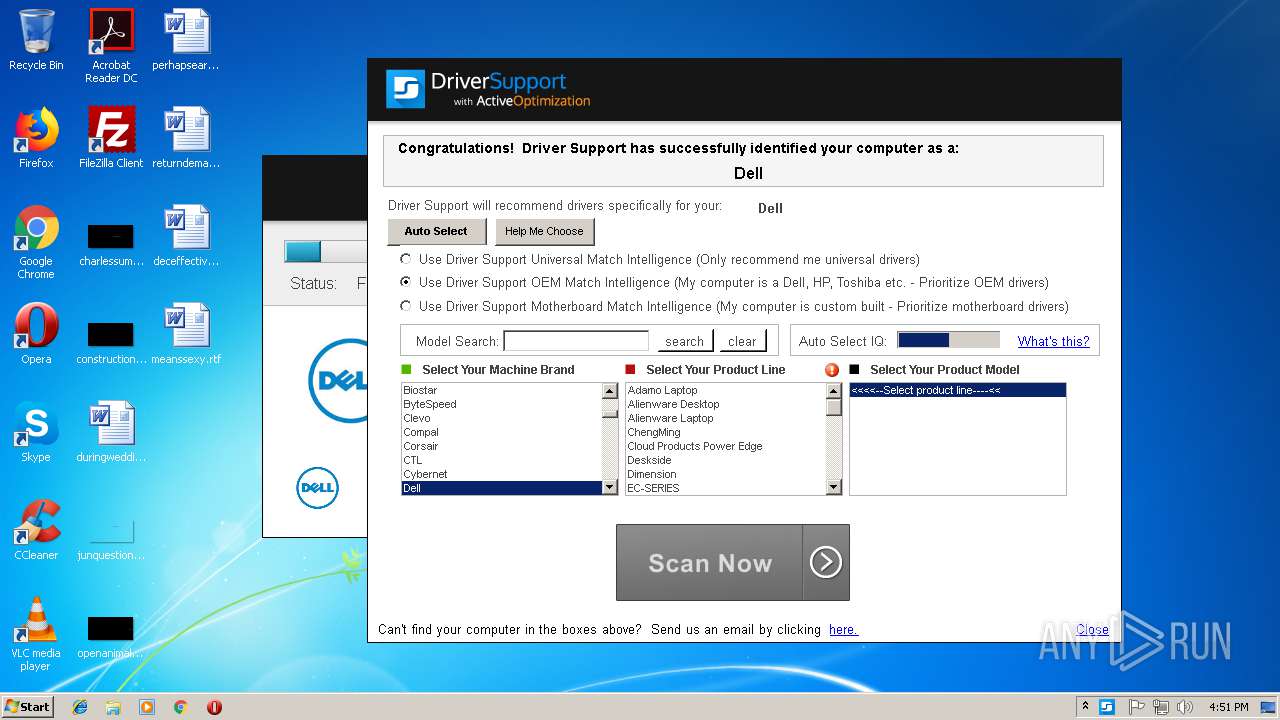Click the arrow icon on Scan Now

[826, 563]
